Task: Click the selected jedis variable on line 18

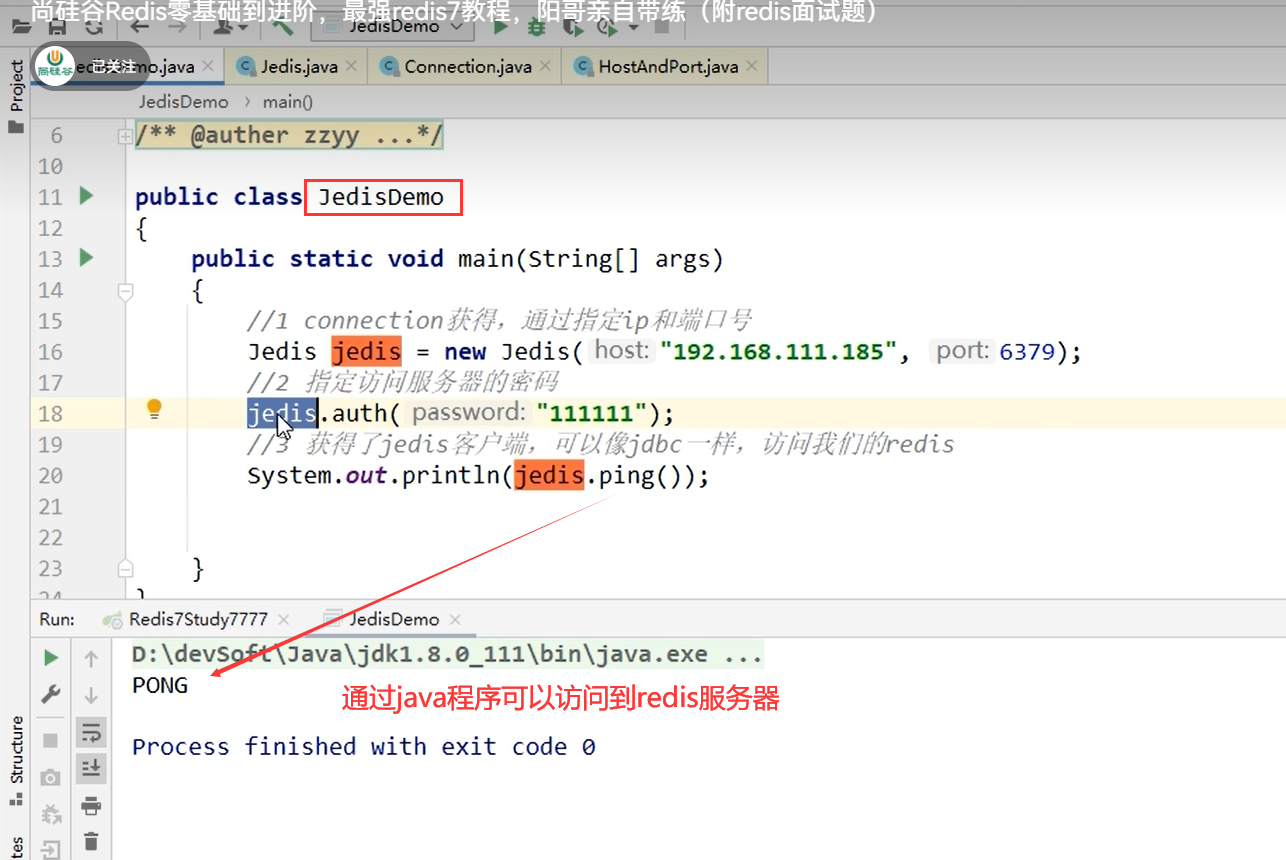Action: pos(282,413)
